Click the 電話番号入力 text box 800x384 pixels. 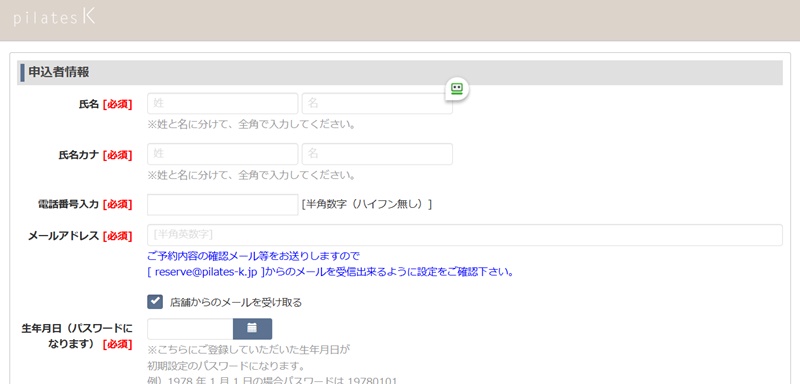222,204
